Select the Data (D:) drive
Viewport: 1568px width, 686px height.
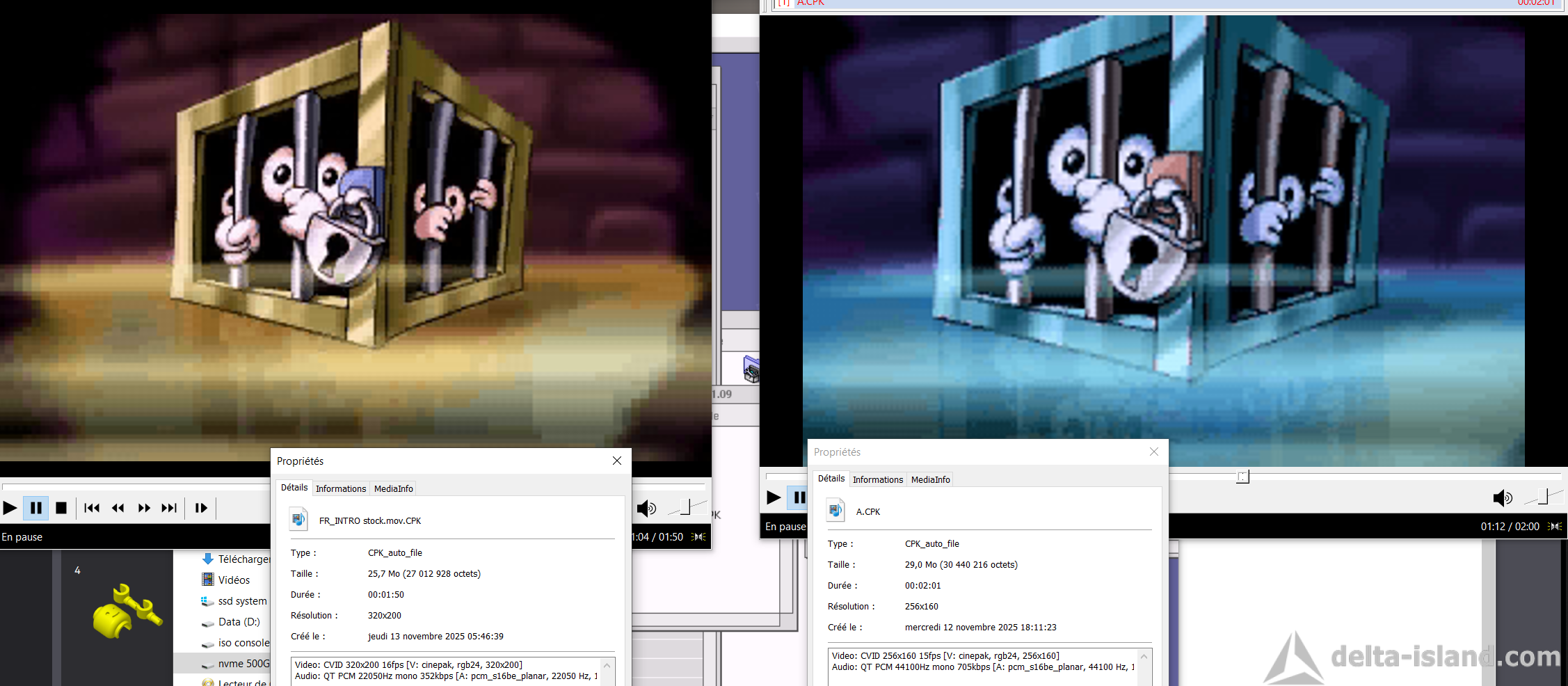[x=231, y=621]
